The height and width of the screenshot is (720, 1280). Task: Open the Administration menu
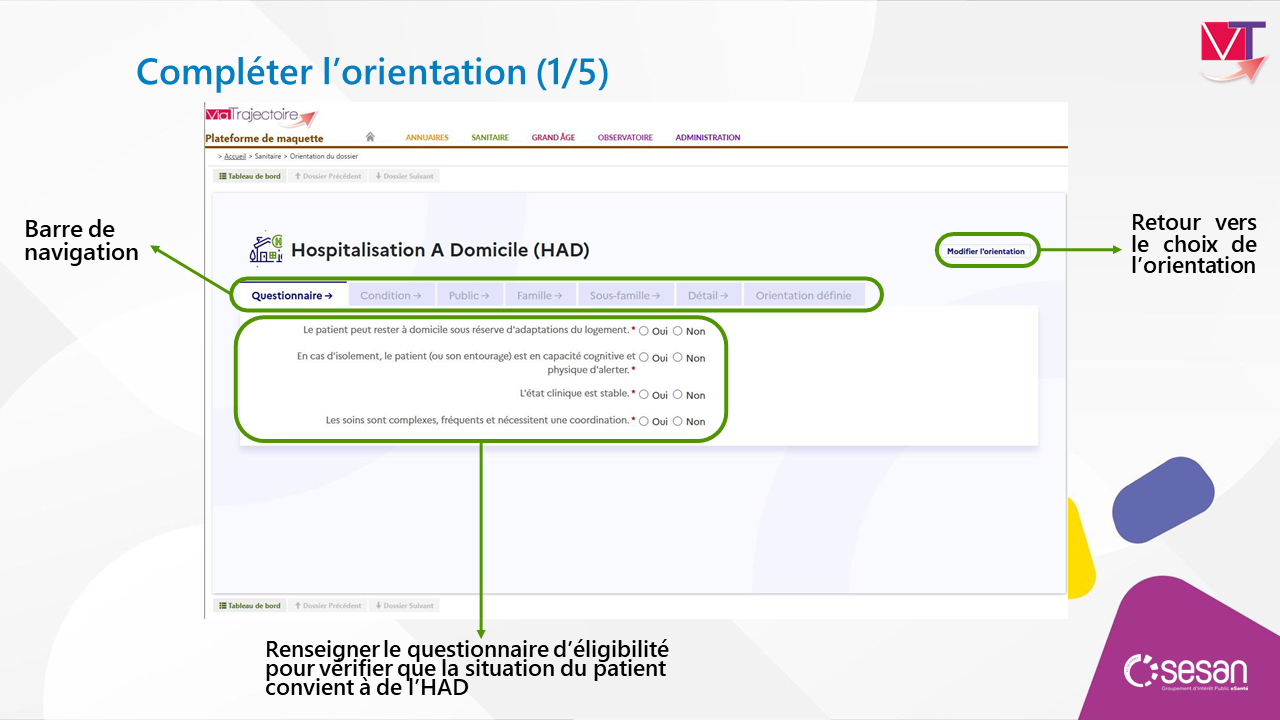(x=708, y=138)
